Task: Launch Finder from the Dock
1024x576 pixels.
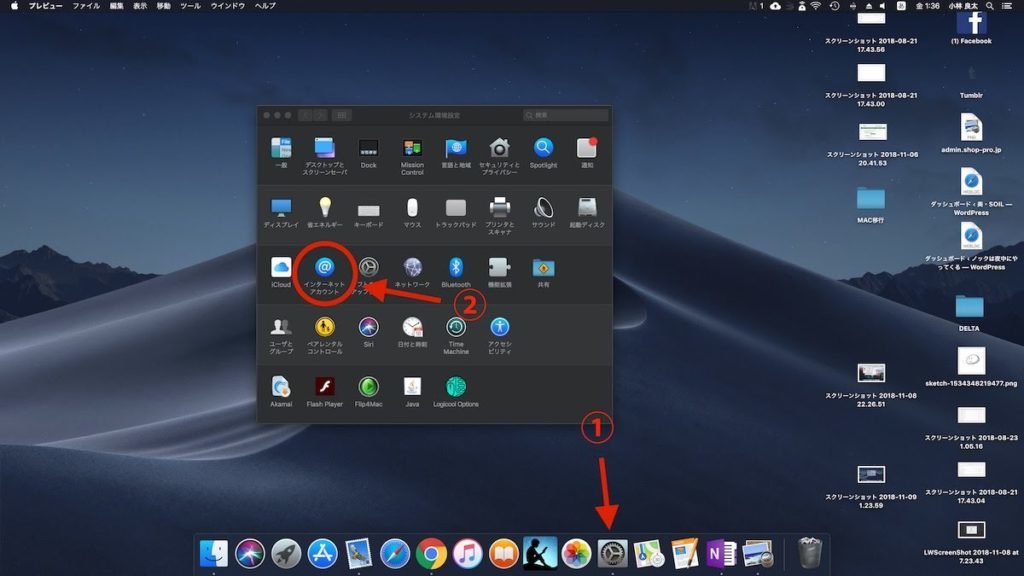Action: coord(214,554)
